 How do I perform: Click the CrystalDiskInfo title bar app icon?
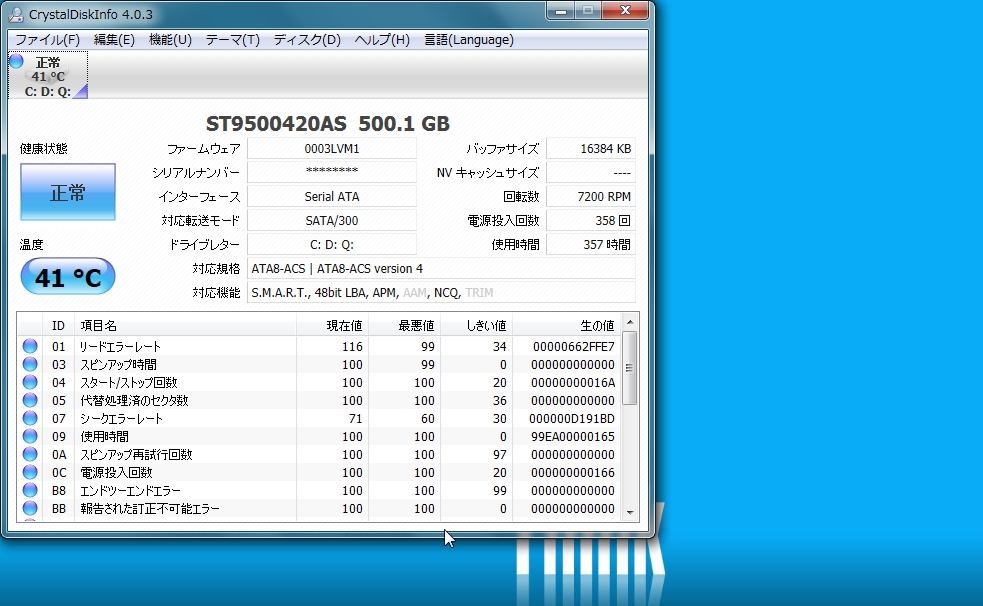tap(16, 14)
